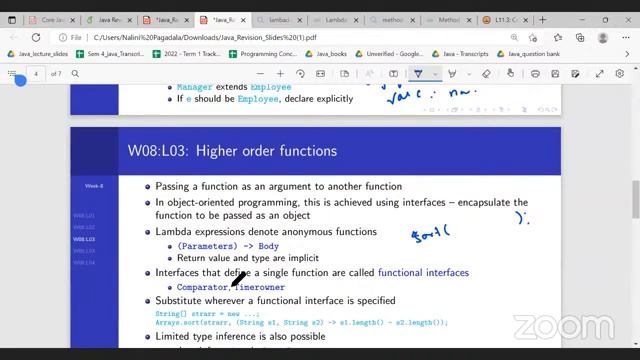Click the 'functional interfaces' text
The height and width of the screenshot is (360, 640).
[423, 273]
